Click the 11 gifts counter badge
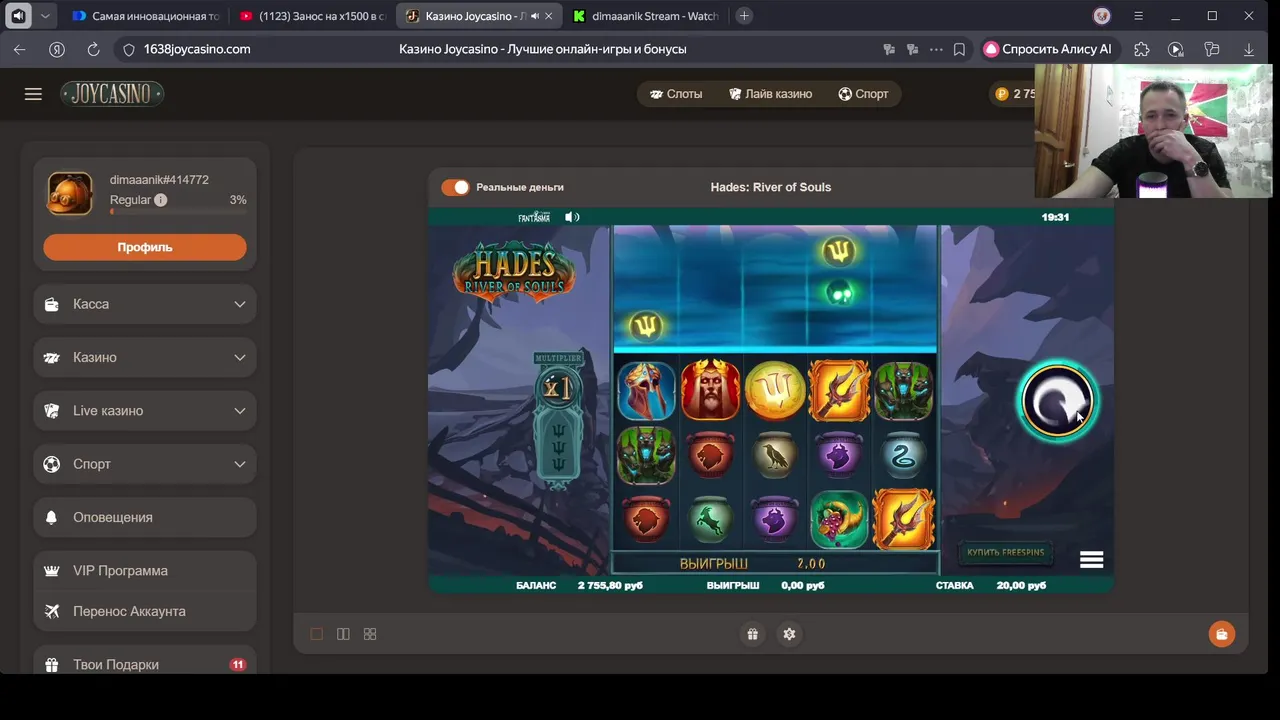 pyautogui.click(x=238, y=664)
